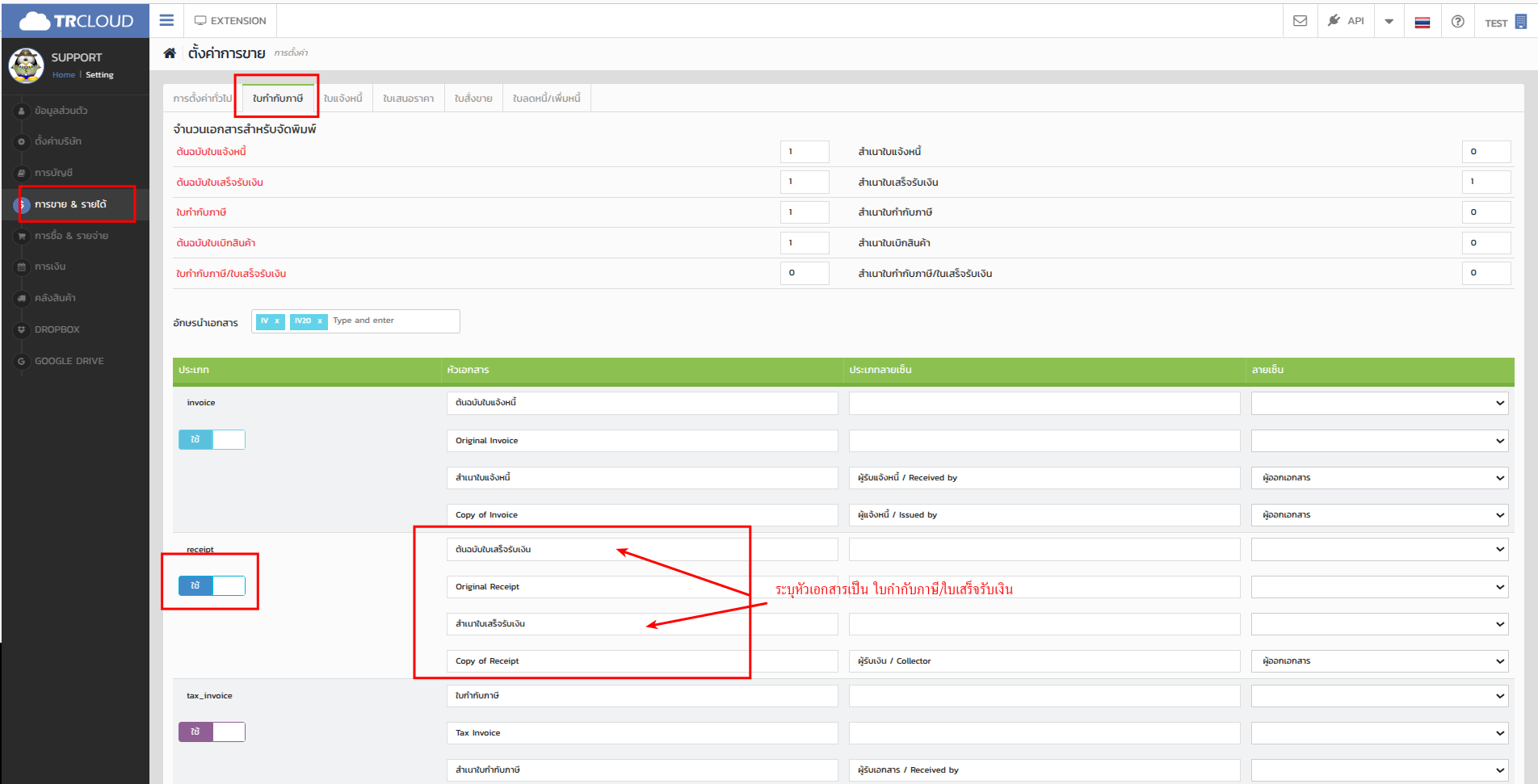The height and width of the screenshot is (784, 1538).
Task: Click the API plug icon
Action: (x=1334, y=21)
